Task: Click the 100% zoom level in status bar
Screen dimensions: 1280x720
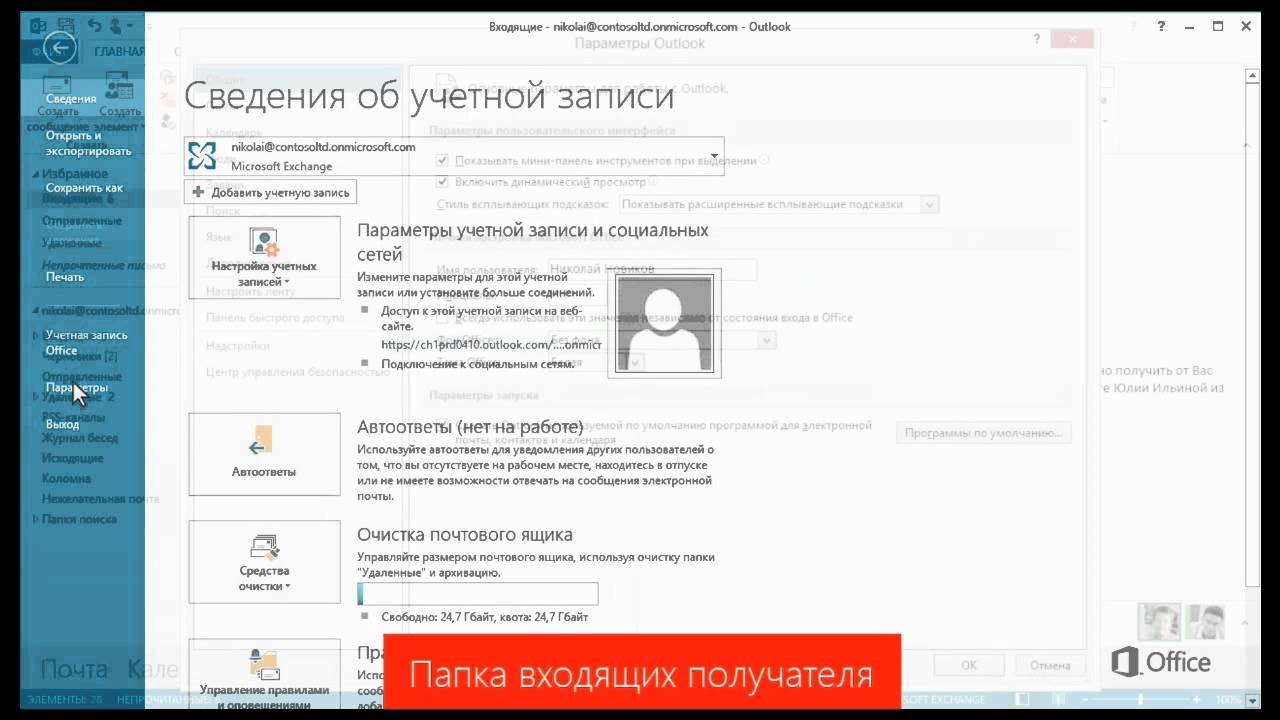Action: tap(1229, 699)
